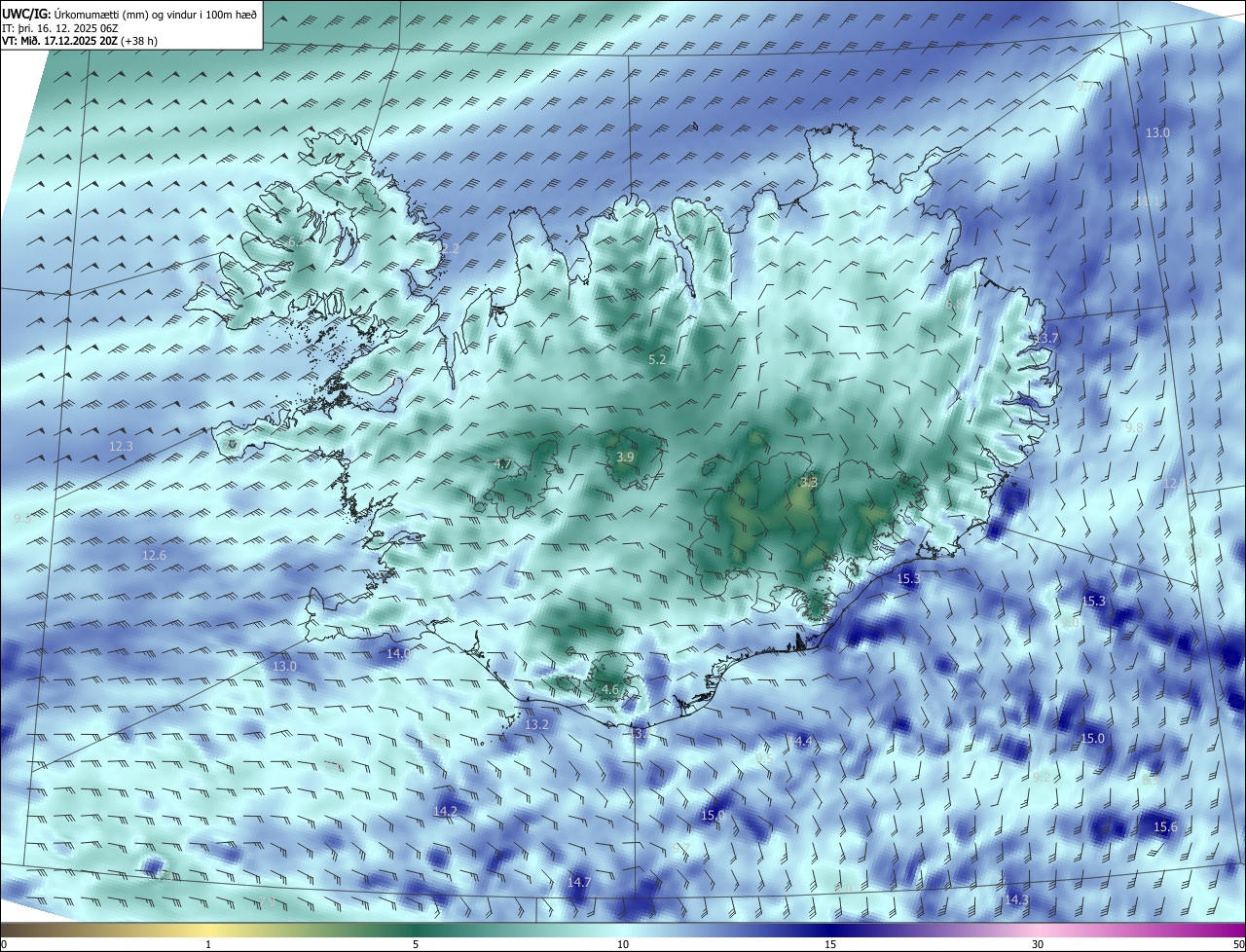Viewport: 1246px width, 952px height.
Task: Click the '30' tick label on the legend
Action: [1038, 944]
